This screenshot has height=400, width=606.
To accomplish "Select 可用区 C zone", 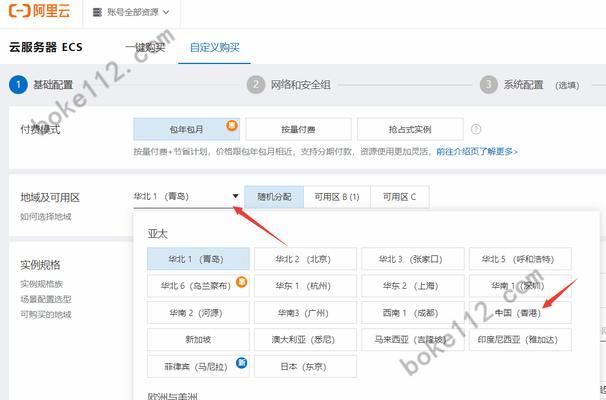I will (x=399, y=197).
